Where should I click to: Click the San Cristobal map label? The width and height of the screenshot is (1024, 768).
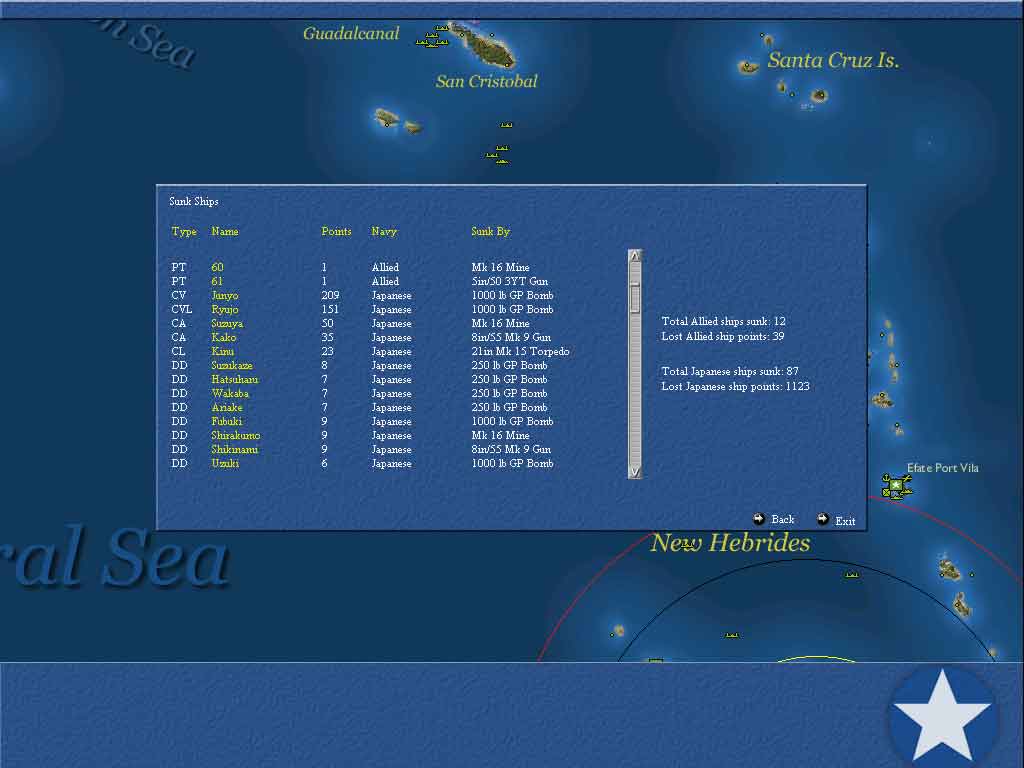(x=487, y=82)
